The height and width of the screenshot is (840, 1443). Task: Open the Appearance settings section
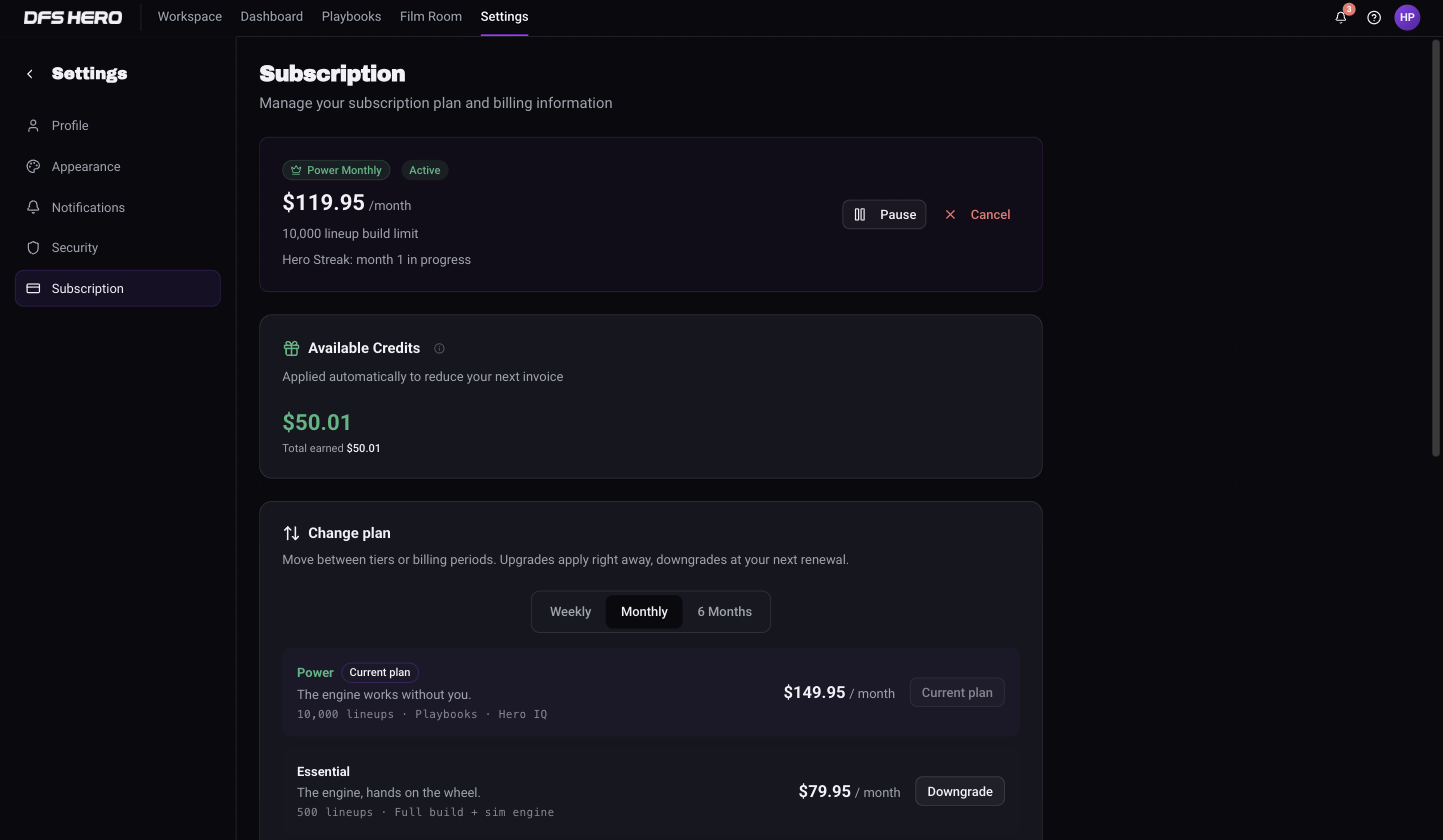tap(118, 166)
